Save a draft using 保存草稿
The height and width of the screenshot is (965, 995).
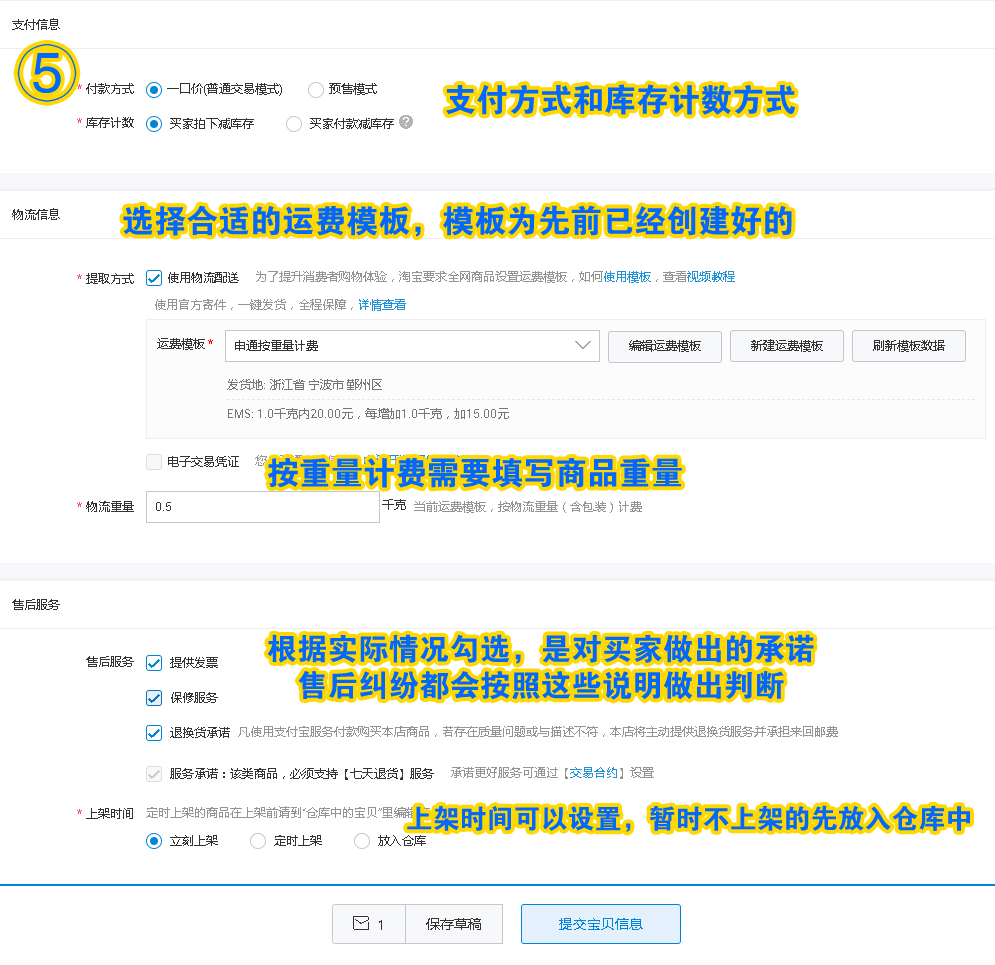pyautogui.click(x=454, y=923)
